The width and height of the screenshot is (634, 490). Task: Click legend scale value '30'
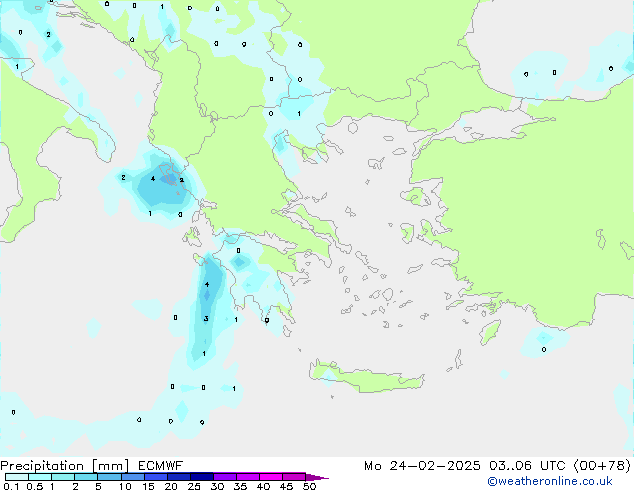pos(217,486)
